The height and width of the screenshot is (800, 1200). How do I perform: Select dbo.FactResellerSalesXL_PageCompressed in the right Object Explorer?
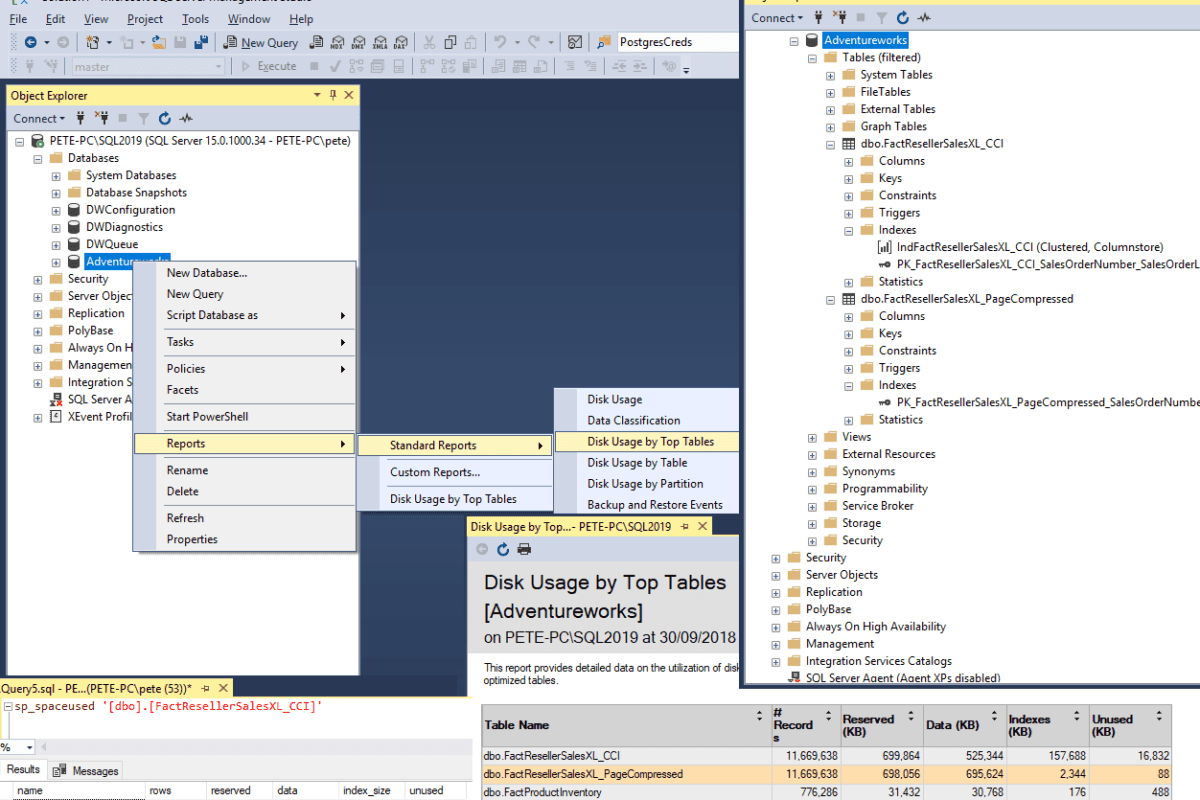coord(966,299)
